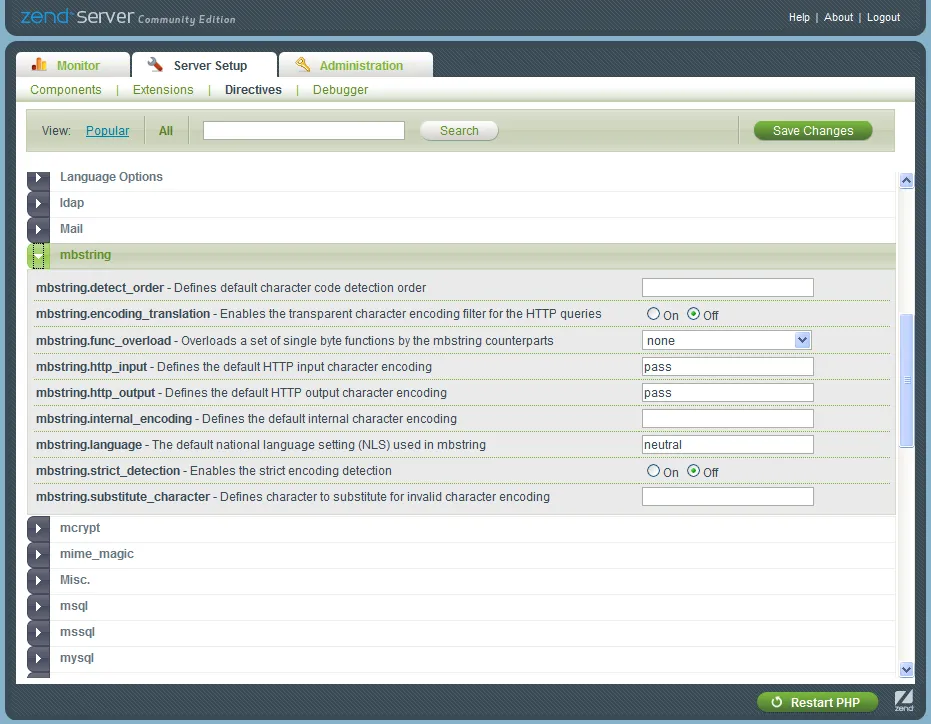Expand the mysql section

tap(39, 659)
